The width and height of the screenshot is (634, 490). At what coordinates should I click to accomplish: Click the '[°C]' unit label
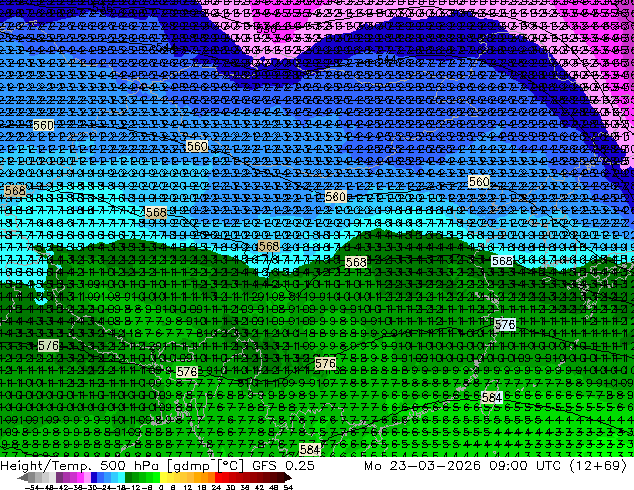point(230,466)
